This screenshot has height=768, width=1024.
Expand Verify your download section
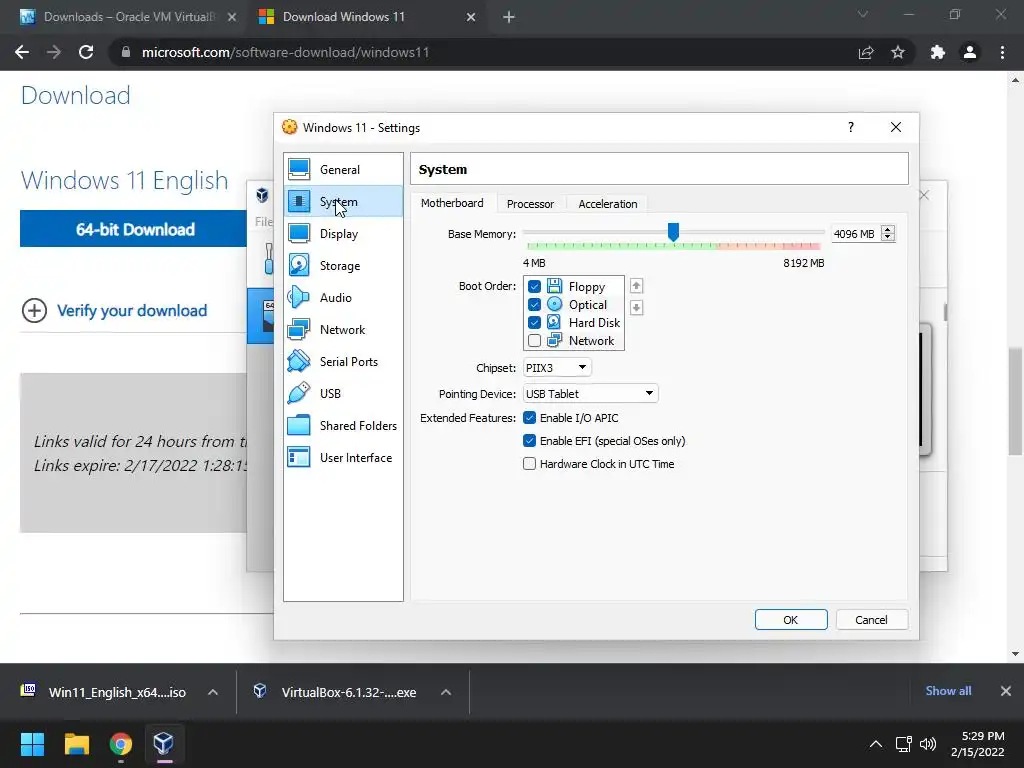click(x=34, y=310)
